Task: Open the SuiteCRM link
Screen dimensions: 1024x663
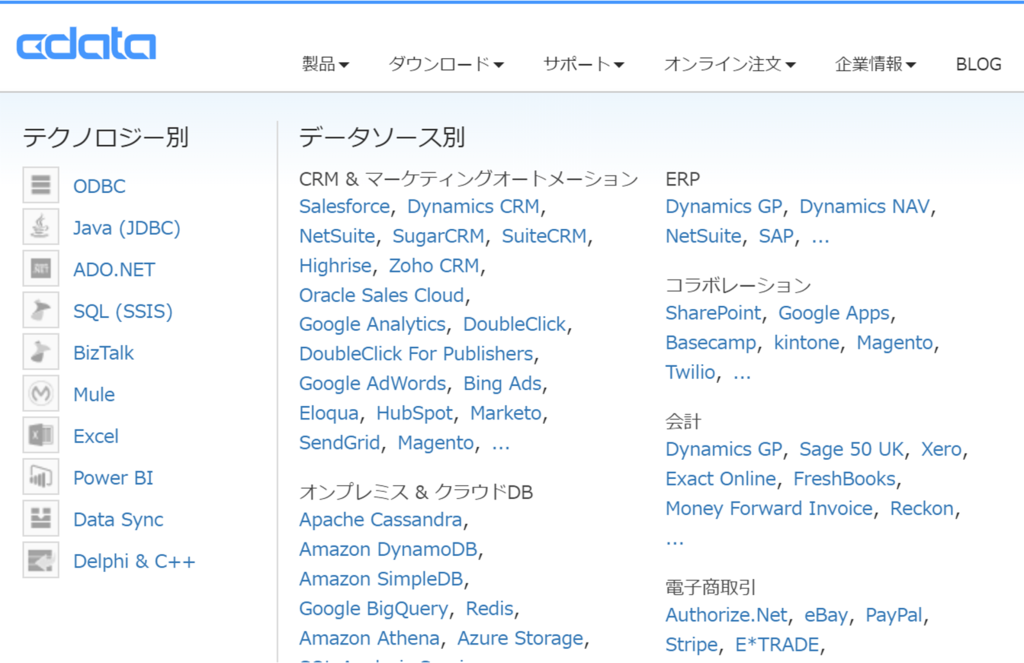Action: (x=544, y=236)
